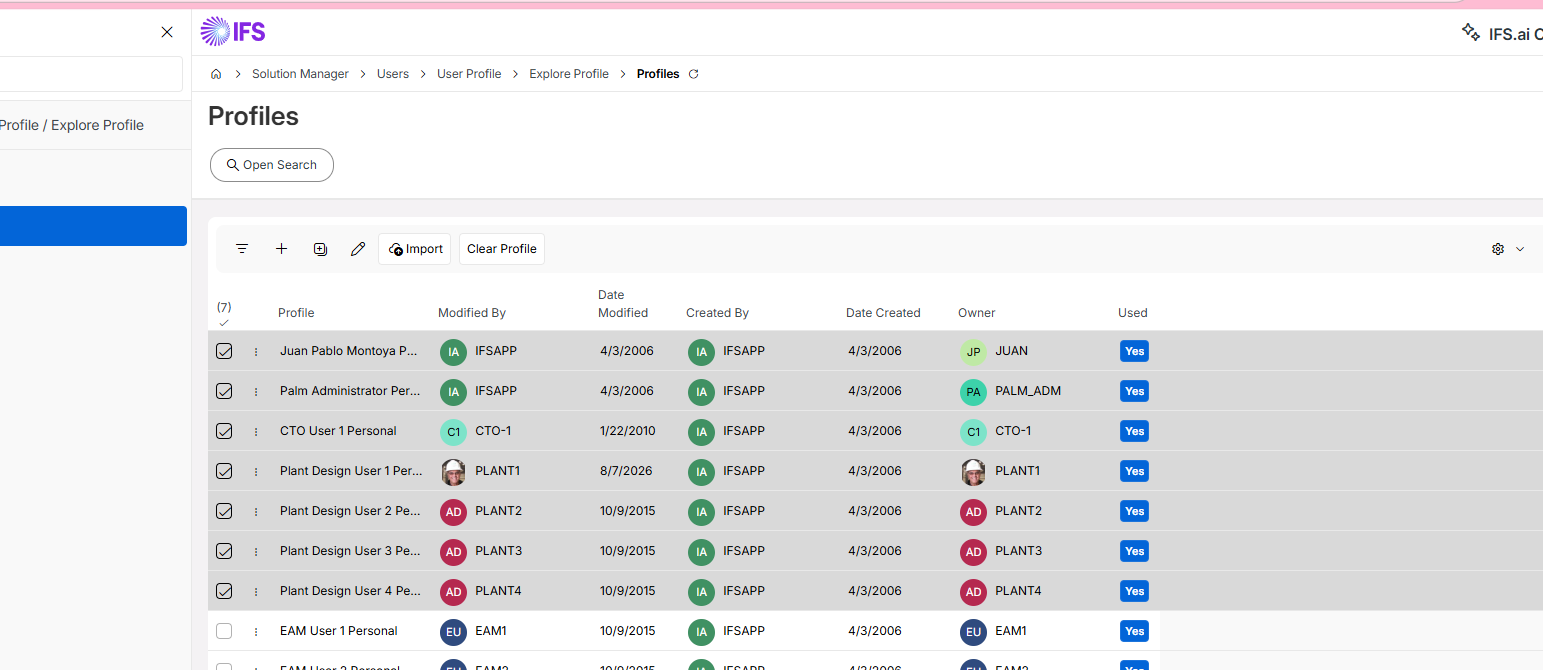The height and width of the screenshot is (670, 1543).
Task: Add a new profile with plus icon
Action: click(x=281, y=249)
